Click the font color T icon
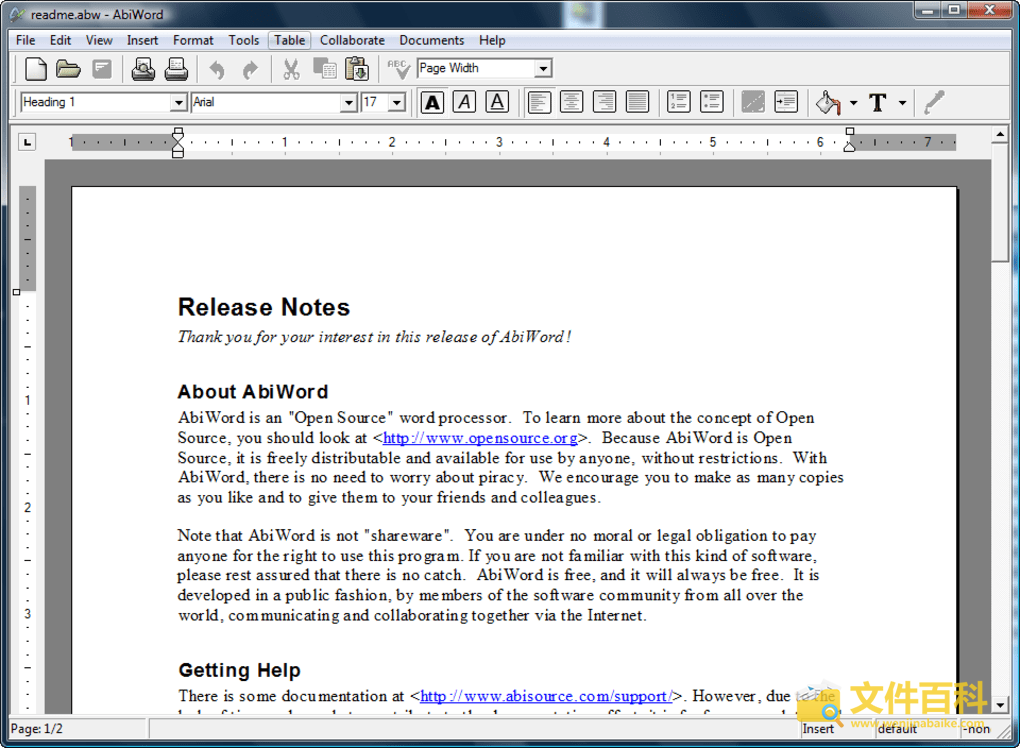This screenshot has height=748, width=1020. tap(878, 102)
